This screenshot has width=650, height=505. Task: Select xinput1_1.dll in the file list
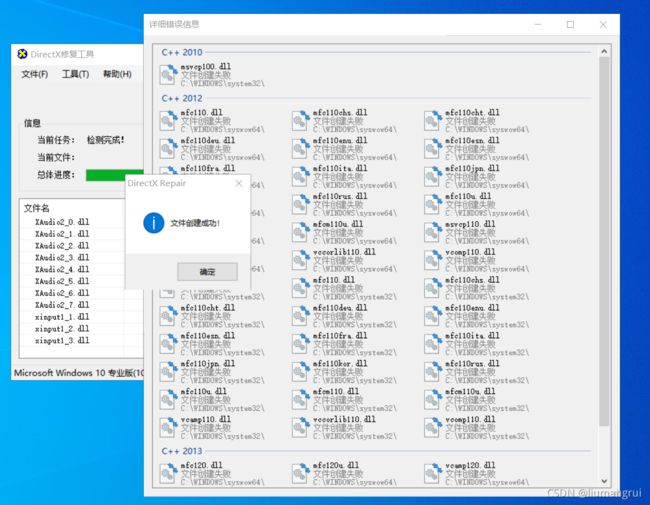tap(62, 317)
